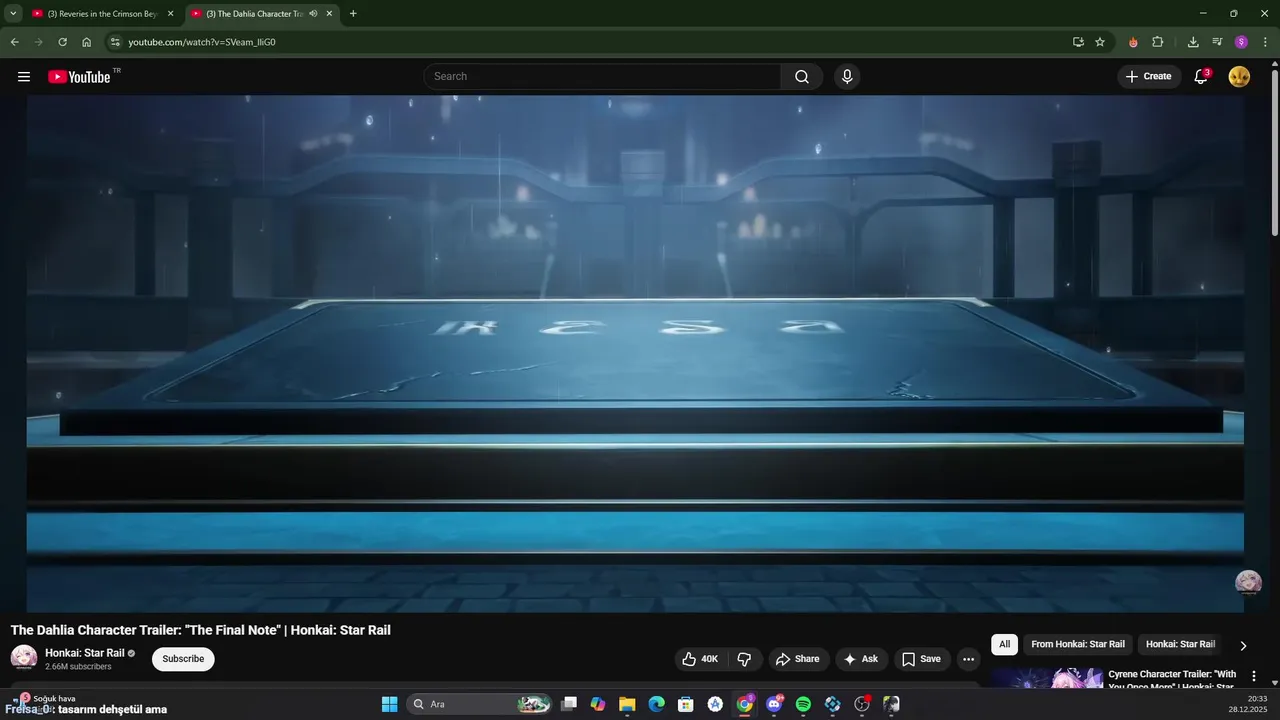Open Microsoft Store from taskbar
This screenshot has height=720, width=1280.
686,704
